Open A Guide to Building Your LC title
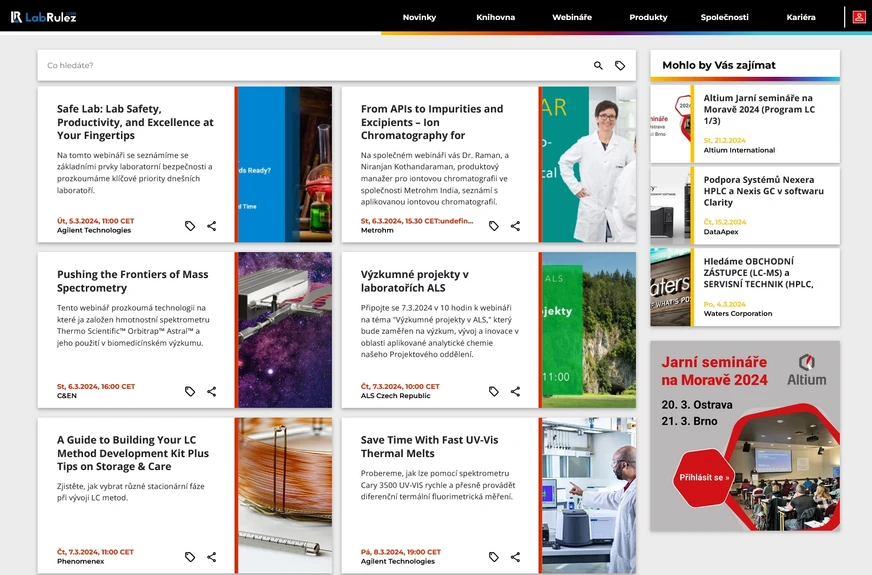Screen dimensions: 872x575 (133, 453)
